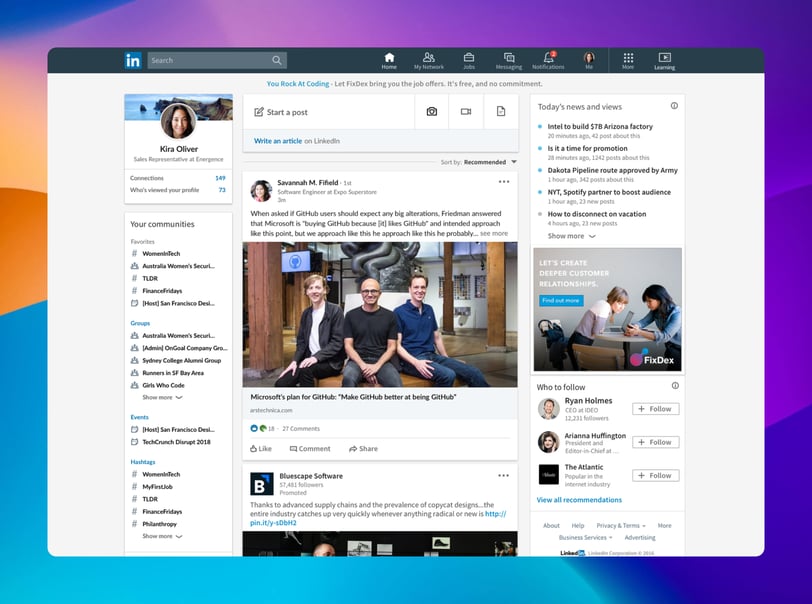812x604 pixels.
Task: Click Kira Oliver's profile photo
Action: (178, 121)
